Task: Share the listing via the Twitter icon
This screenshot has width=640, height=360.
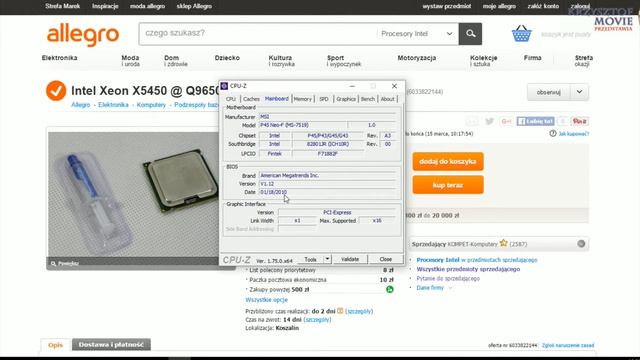Action: (x=489, y=121)
